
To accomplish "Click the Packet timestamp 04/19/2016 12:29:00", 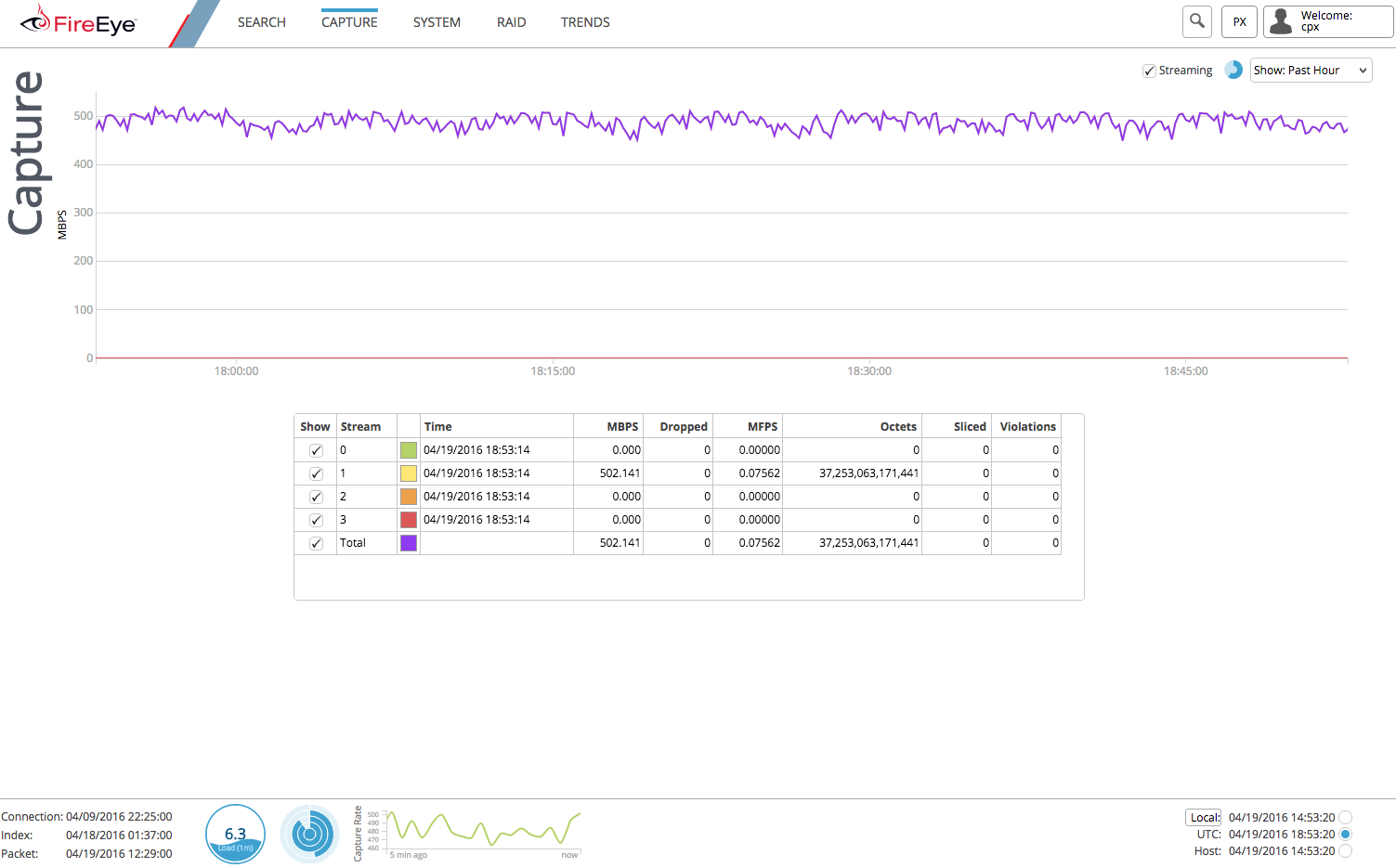I will (x=119, y=854).
